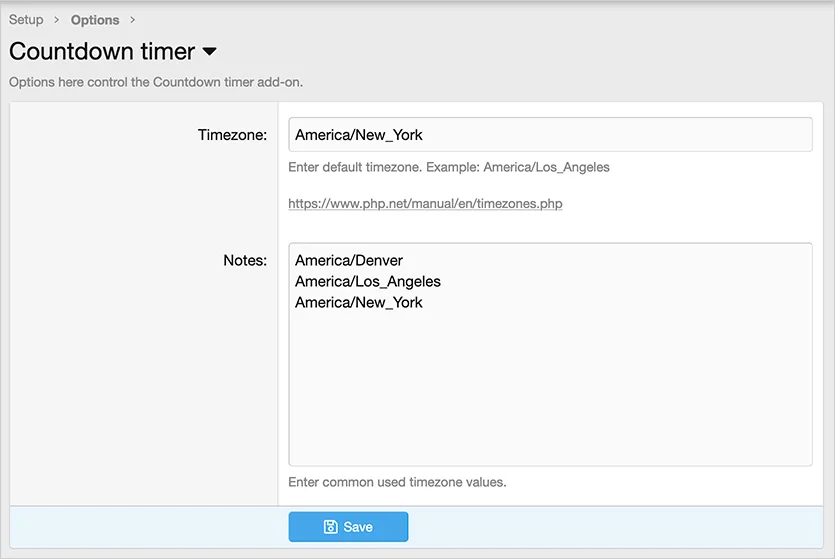Screen dimensions: 835x559
Task: Navigate to the Options breadcrumb
Action: pyautogui.click(x=95, y=20)
